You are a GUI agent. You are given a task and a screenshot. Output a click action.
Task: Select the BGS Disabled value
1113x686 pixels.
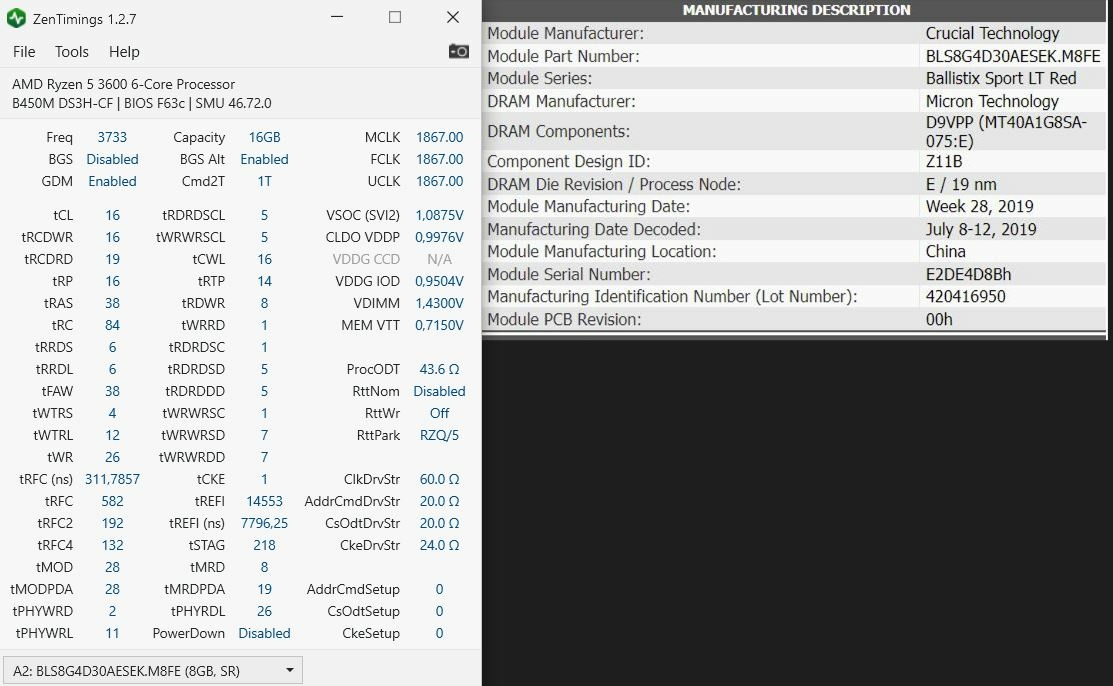coord(112,159)
